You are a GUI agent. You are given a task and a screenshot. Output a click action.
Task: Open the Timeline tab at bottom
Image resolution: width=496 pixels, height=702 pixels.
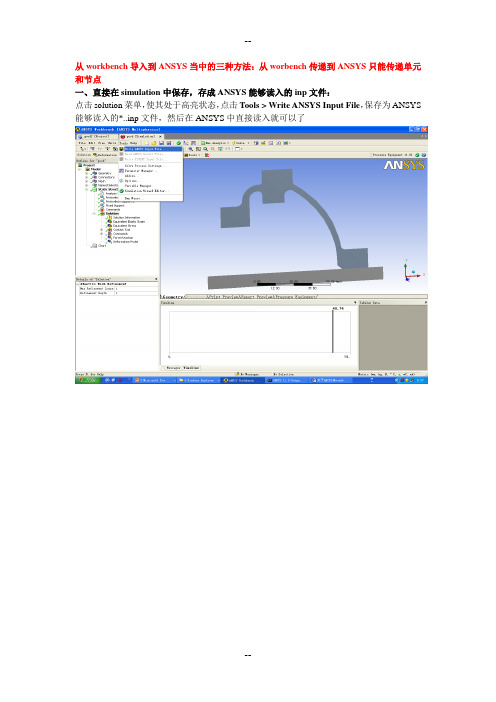pos(191,368)
